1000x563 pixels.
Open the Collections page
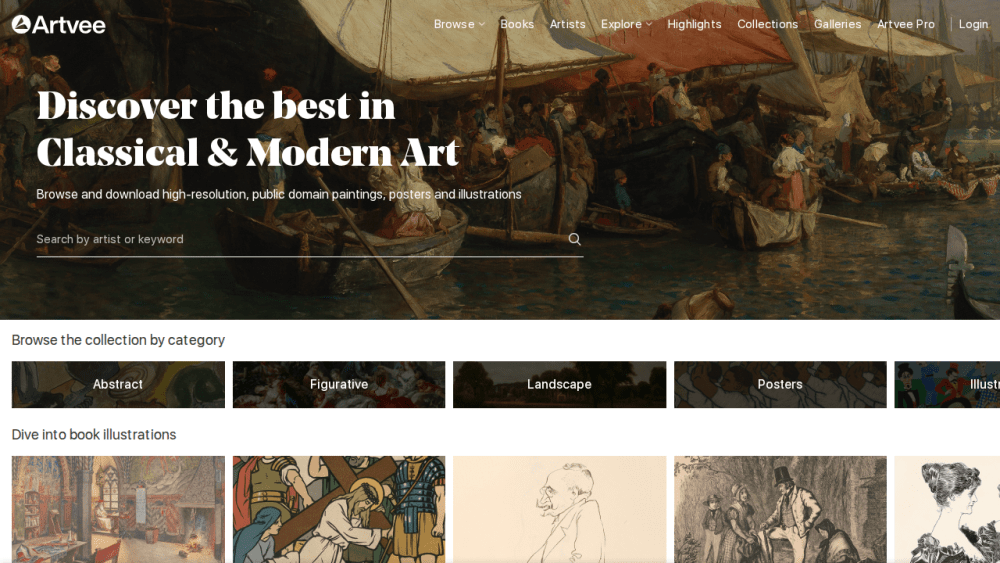767,24
